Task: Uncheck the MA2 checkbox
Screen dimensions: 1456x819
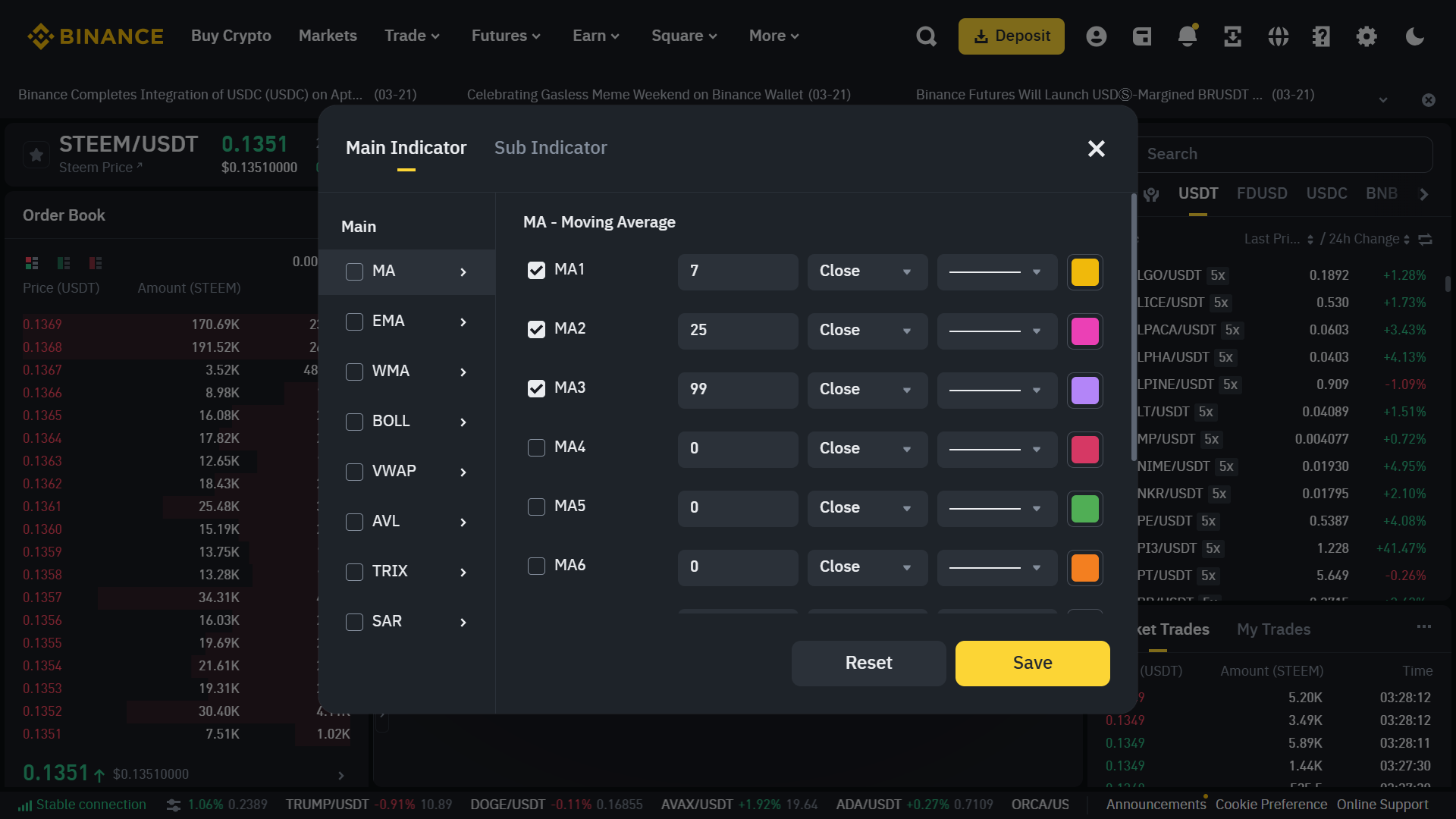Action: [536, 330]
